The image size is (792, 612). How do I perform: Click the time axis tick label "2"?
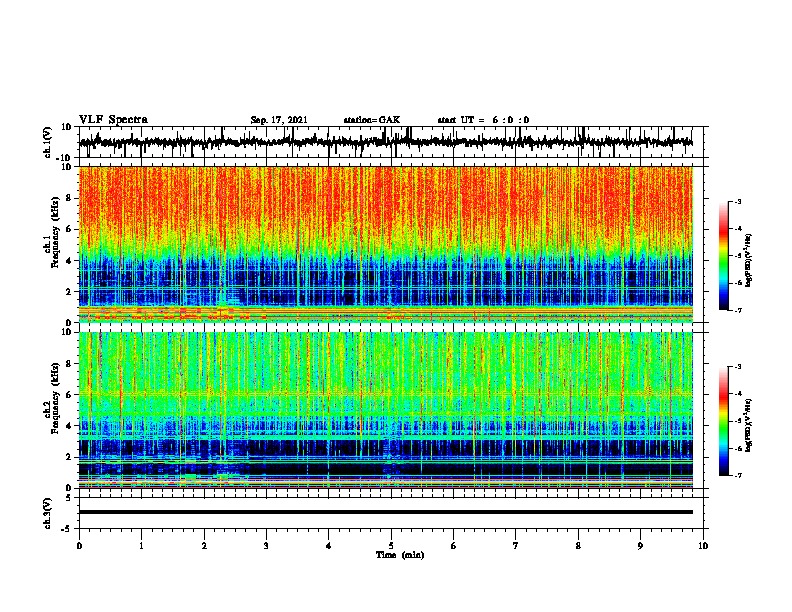point(204,546)
